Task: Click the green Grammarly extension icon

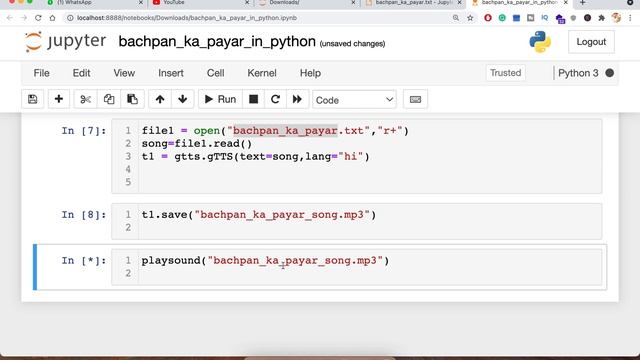Action: 502,18
